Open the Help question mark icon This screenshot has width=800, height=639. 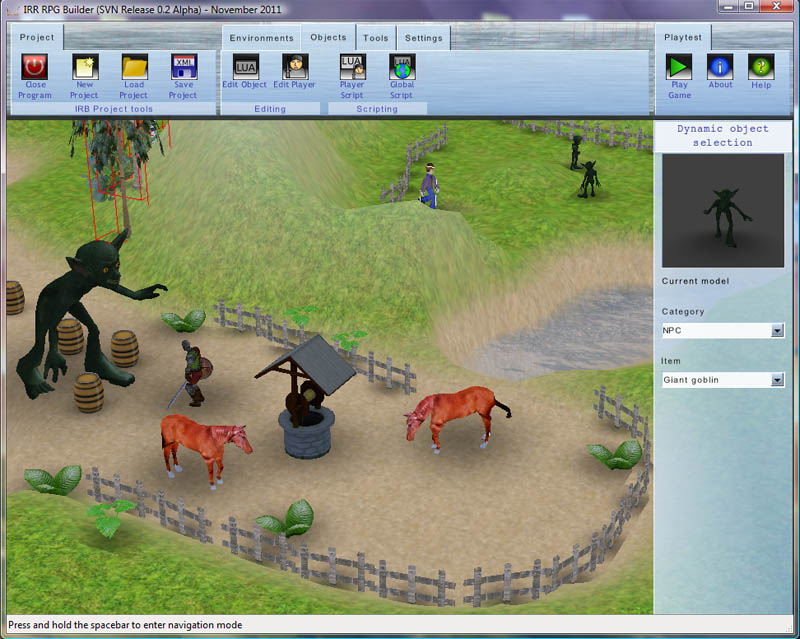(x=761, y=67)
